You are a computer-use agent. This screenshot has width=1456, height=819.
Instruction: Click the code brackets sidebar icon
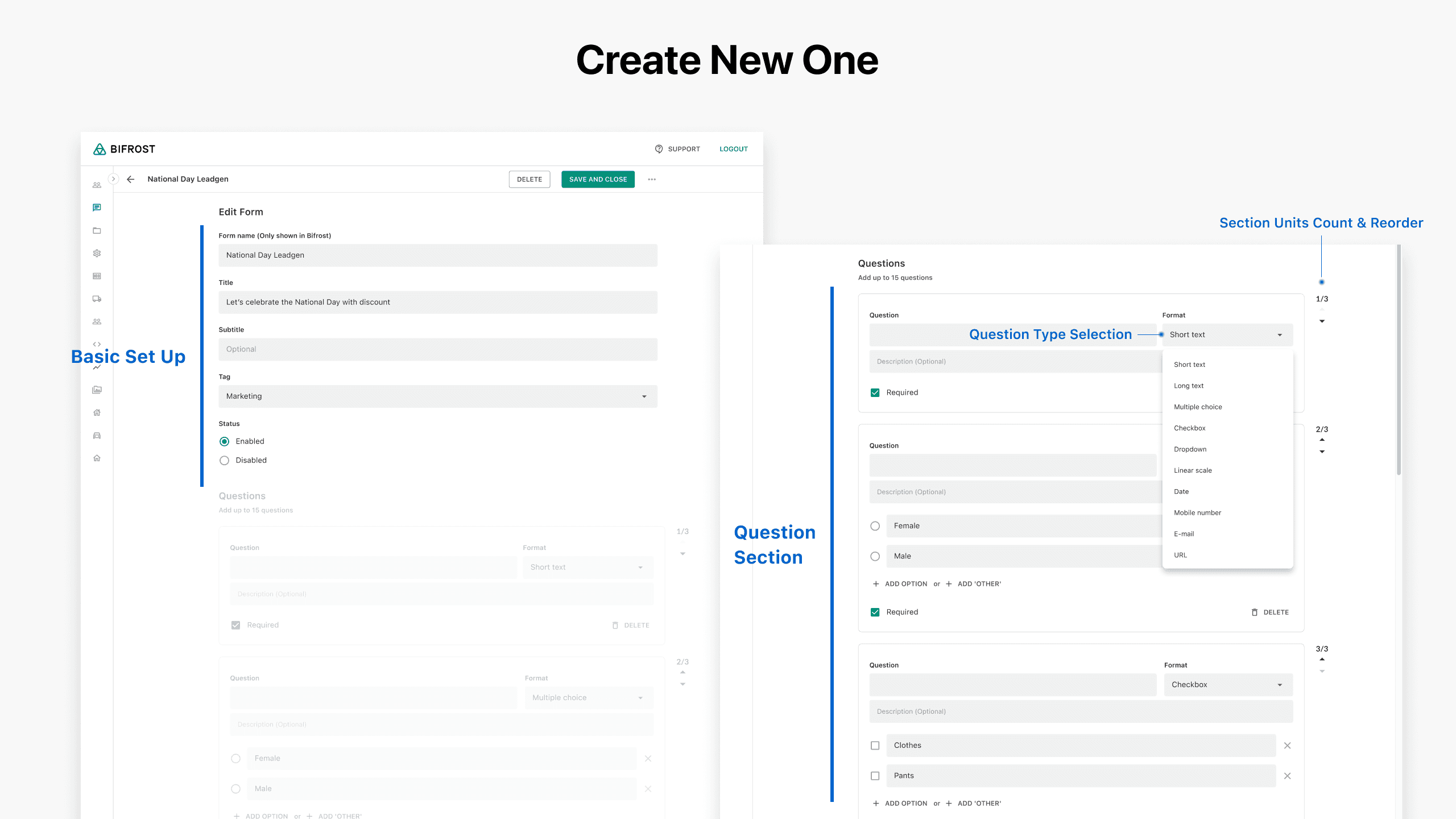coord(97,344)
